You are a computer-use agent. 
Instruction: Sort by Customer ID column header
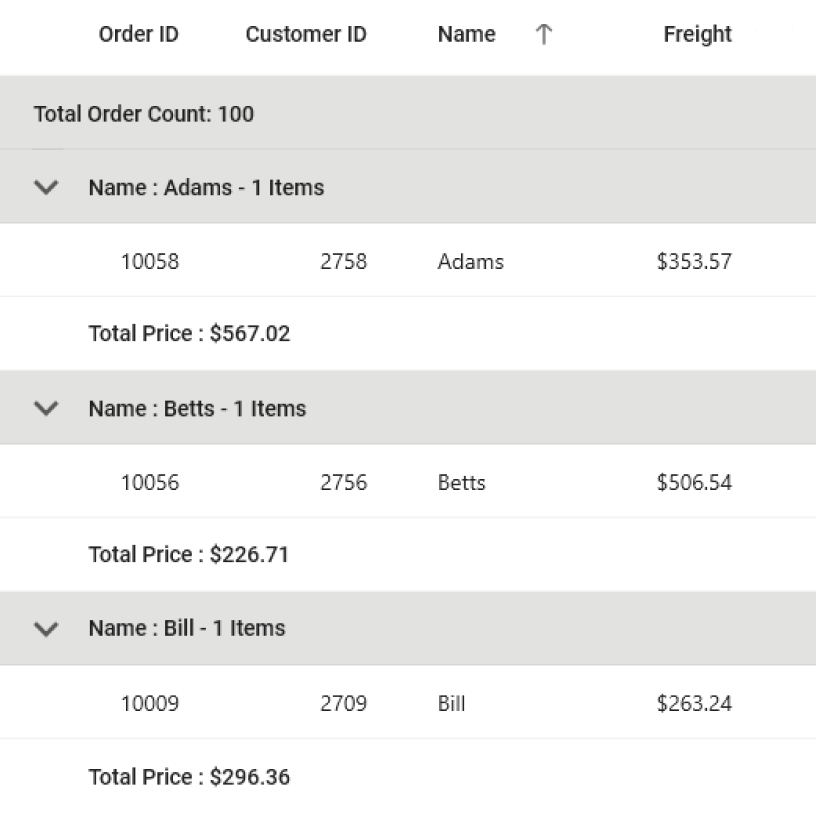305,35
